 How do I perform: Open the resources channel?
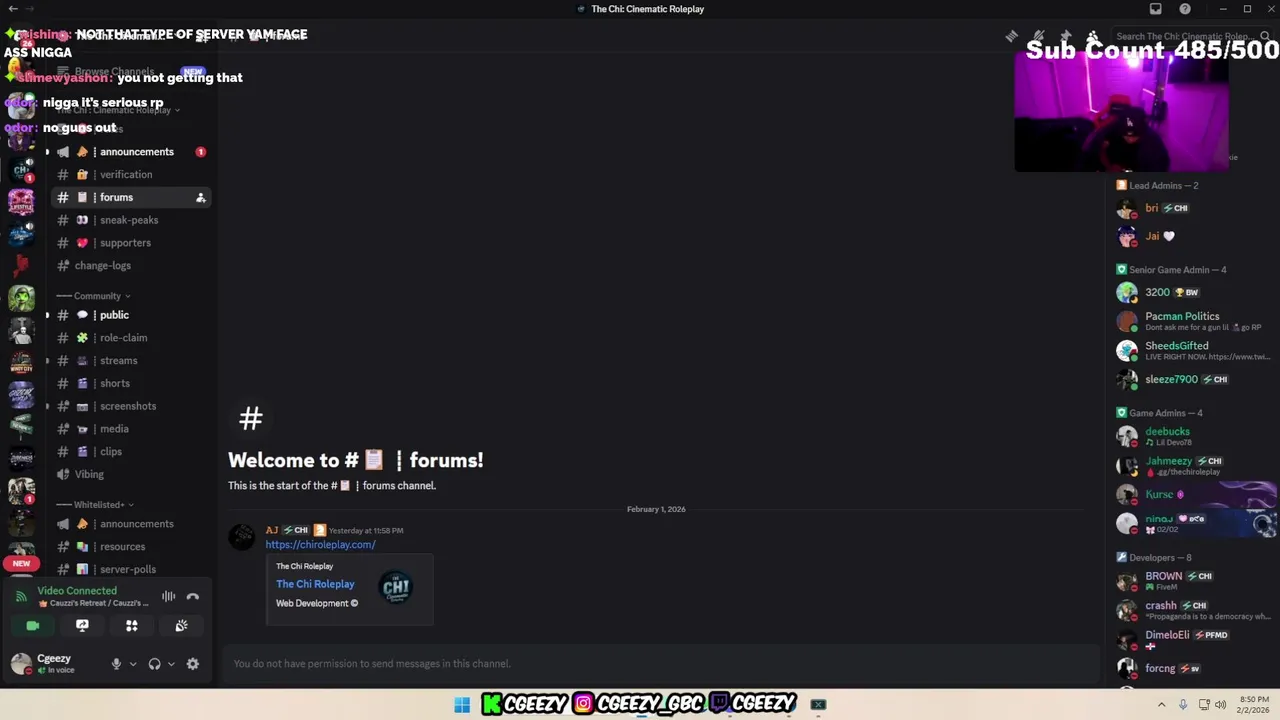[130, 547]
